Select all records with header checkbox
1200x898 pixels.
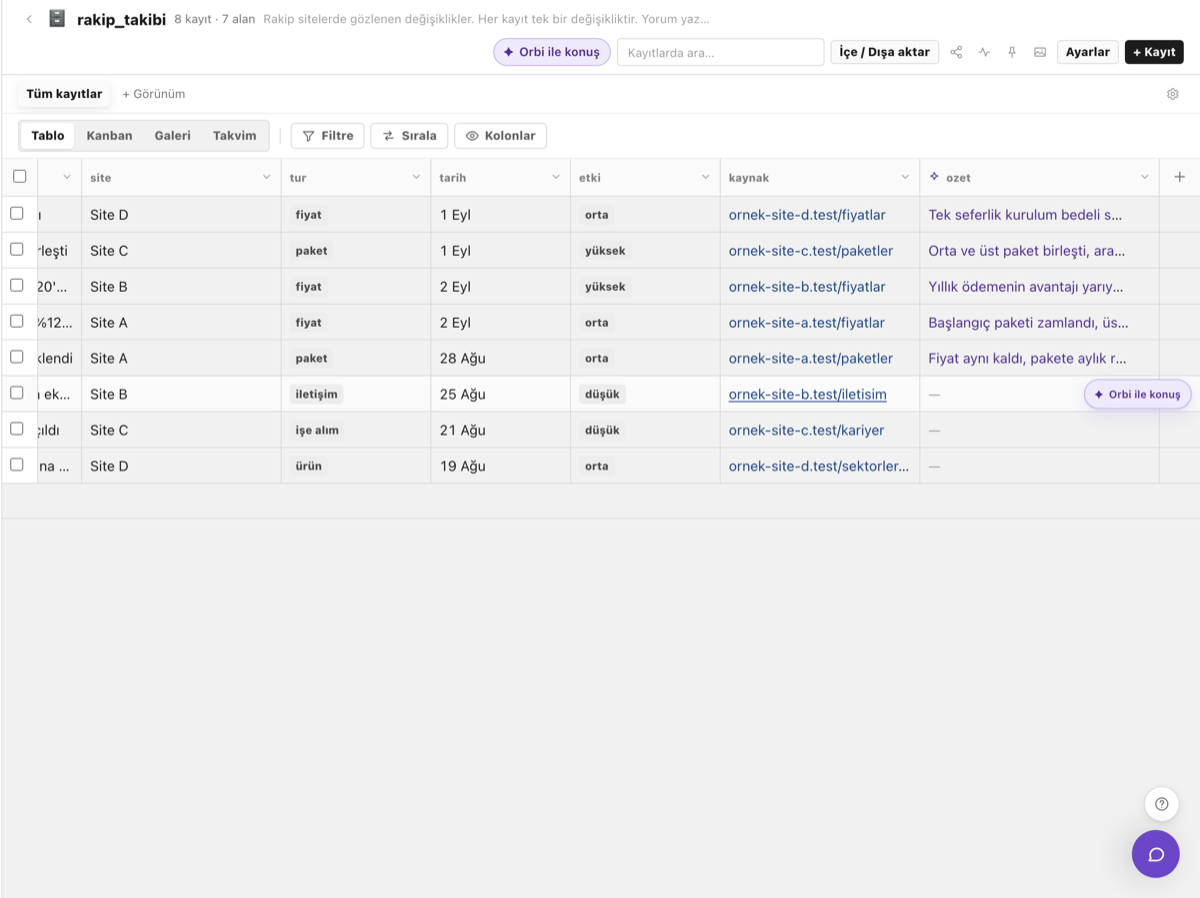(20, 177)
